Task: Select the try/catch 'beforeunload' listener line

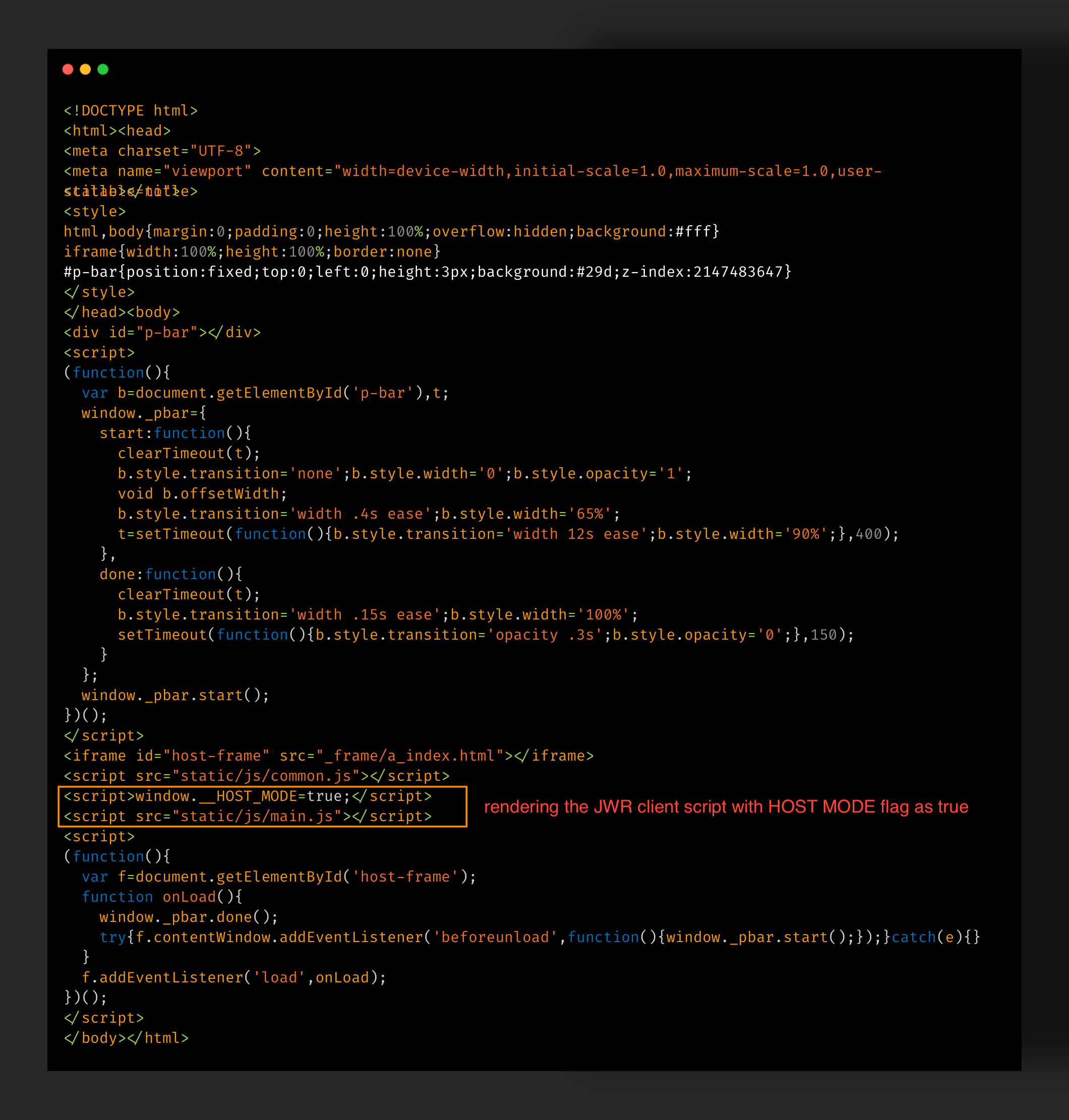Action: [540, 938]
